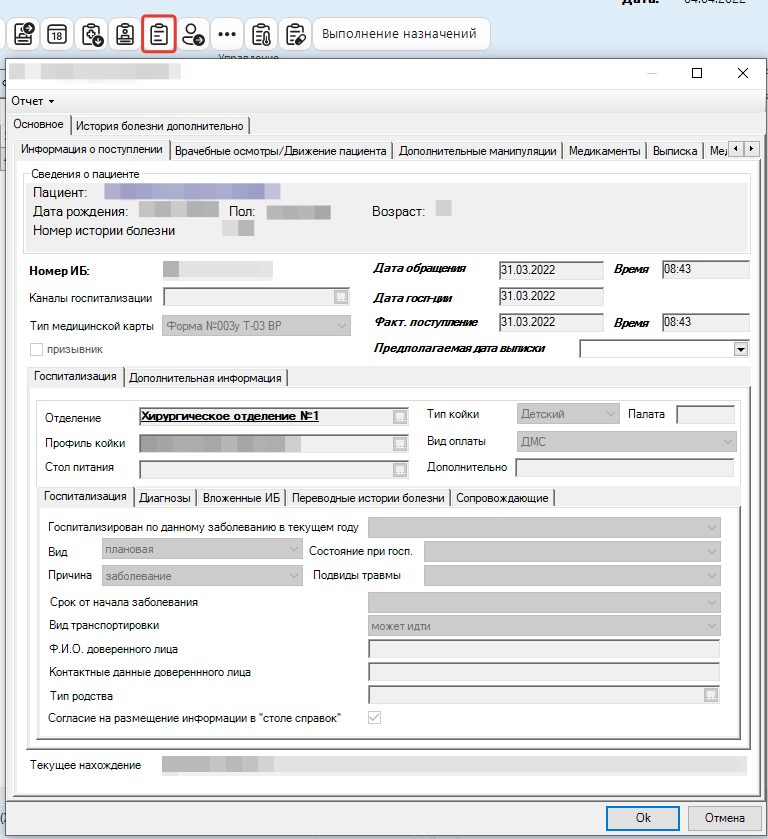Click Факт. поступление date field
The width and height of the screenshot is (768, 839).
(x=551, y=323)
